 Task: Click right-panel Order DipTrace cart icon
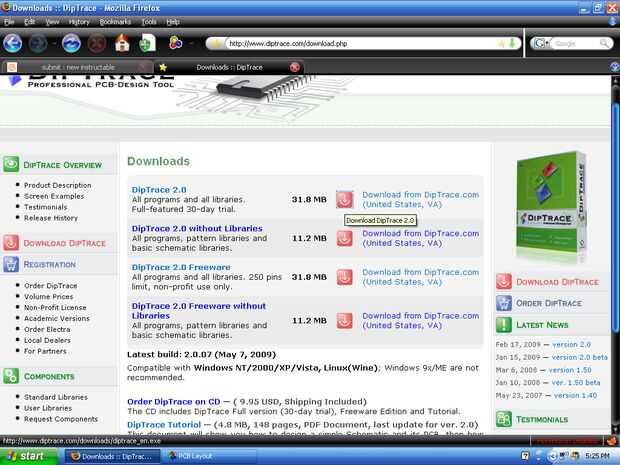click(504, 303)
